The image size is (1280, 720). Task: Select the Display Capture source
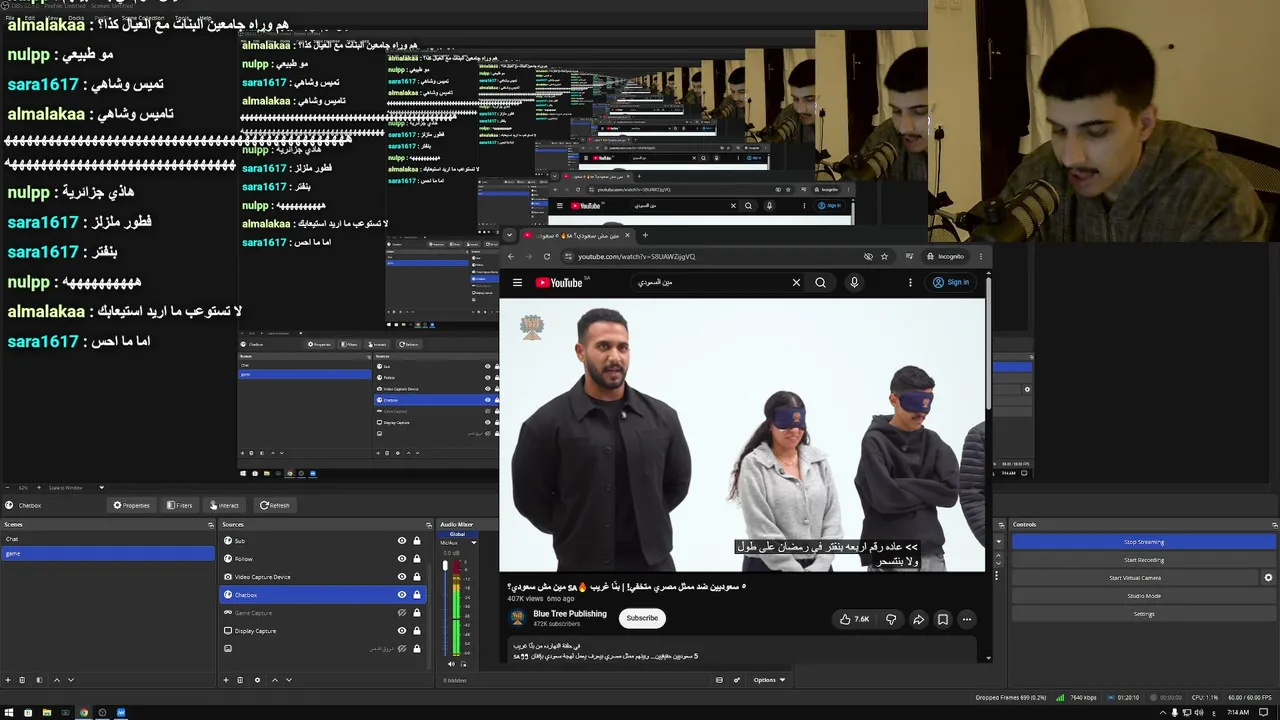click(324, 631)
